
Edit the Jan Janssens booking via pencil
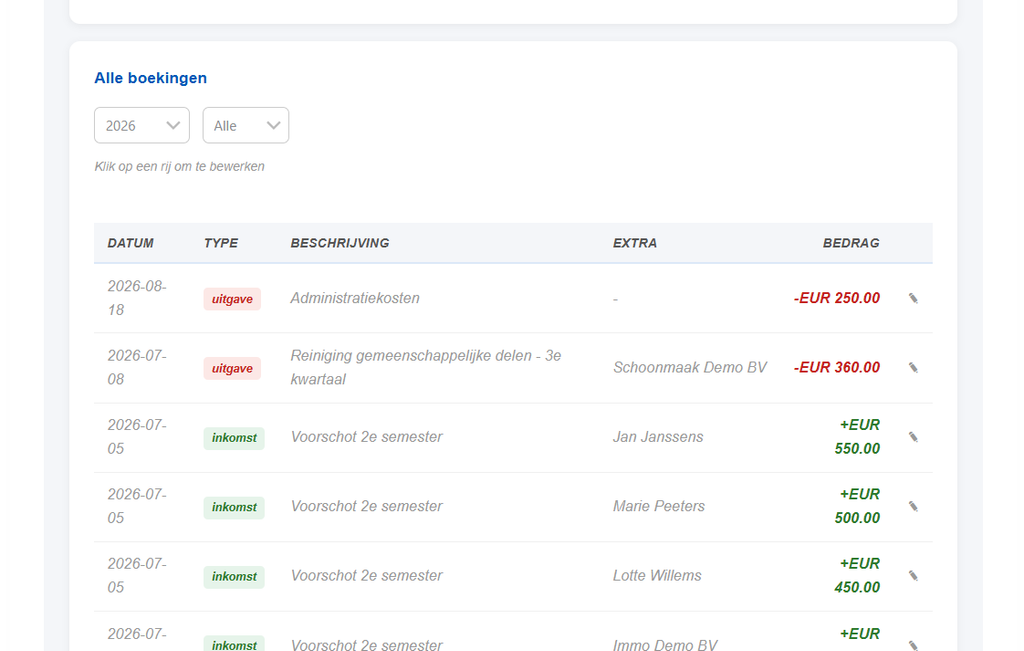[x=913, y=437]
